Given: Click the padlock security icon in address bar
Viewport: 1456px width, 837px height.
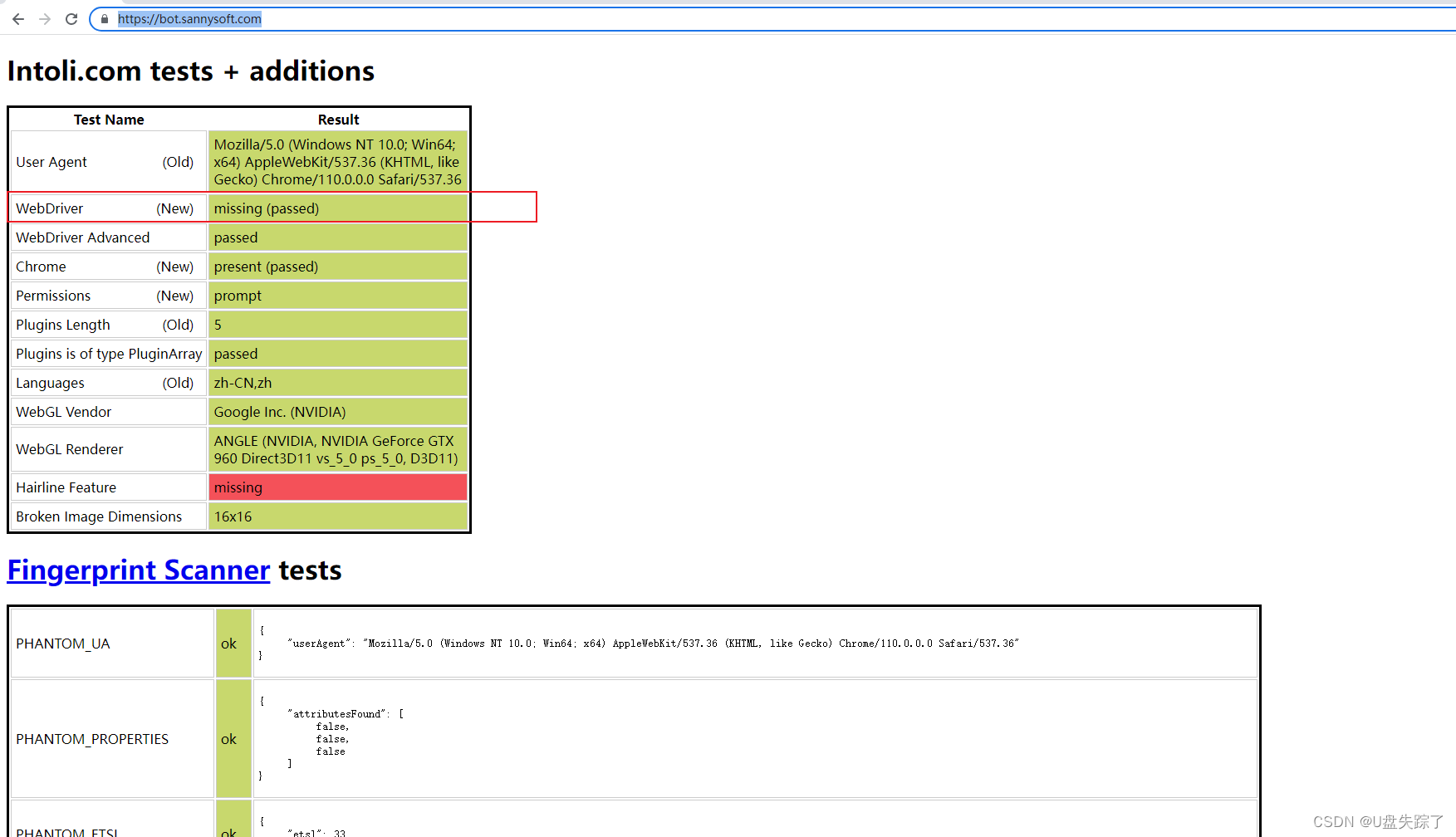Looking at the screenshot, I should click(x=103, y=18).
